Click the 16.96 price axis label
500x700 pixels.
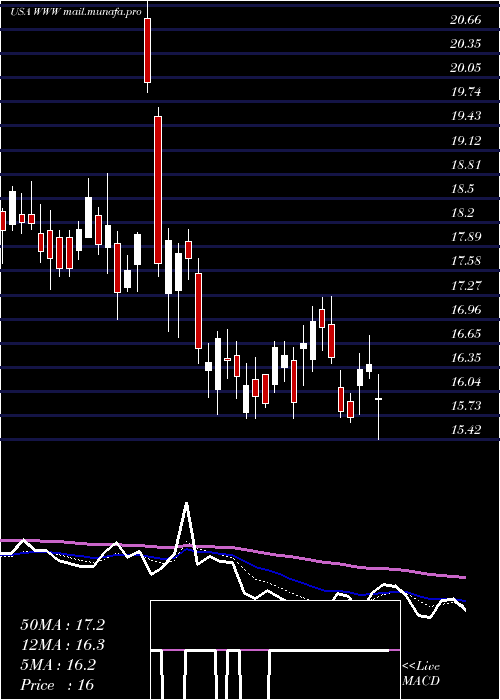(x=466, y=309)
